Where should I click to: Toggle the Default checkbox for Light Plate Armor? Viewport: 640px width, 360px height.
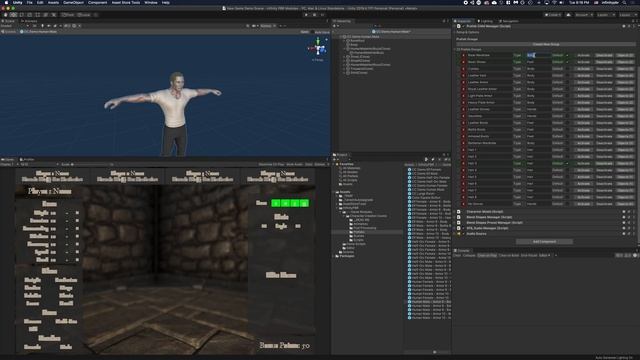point(567,96)
